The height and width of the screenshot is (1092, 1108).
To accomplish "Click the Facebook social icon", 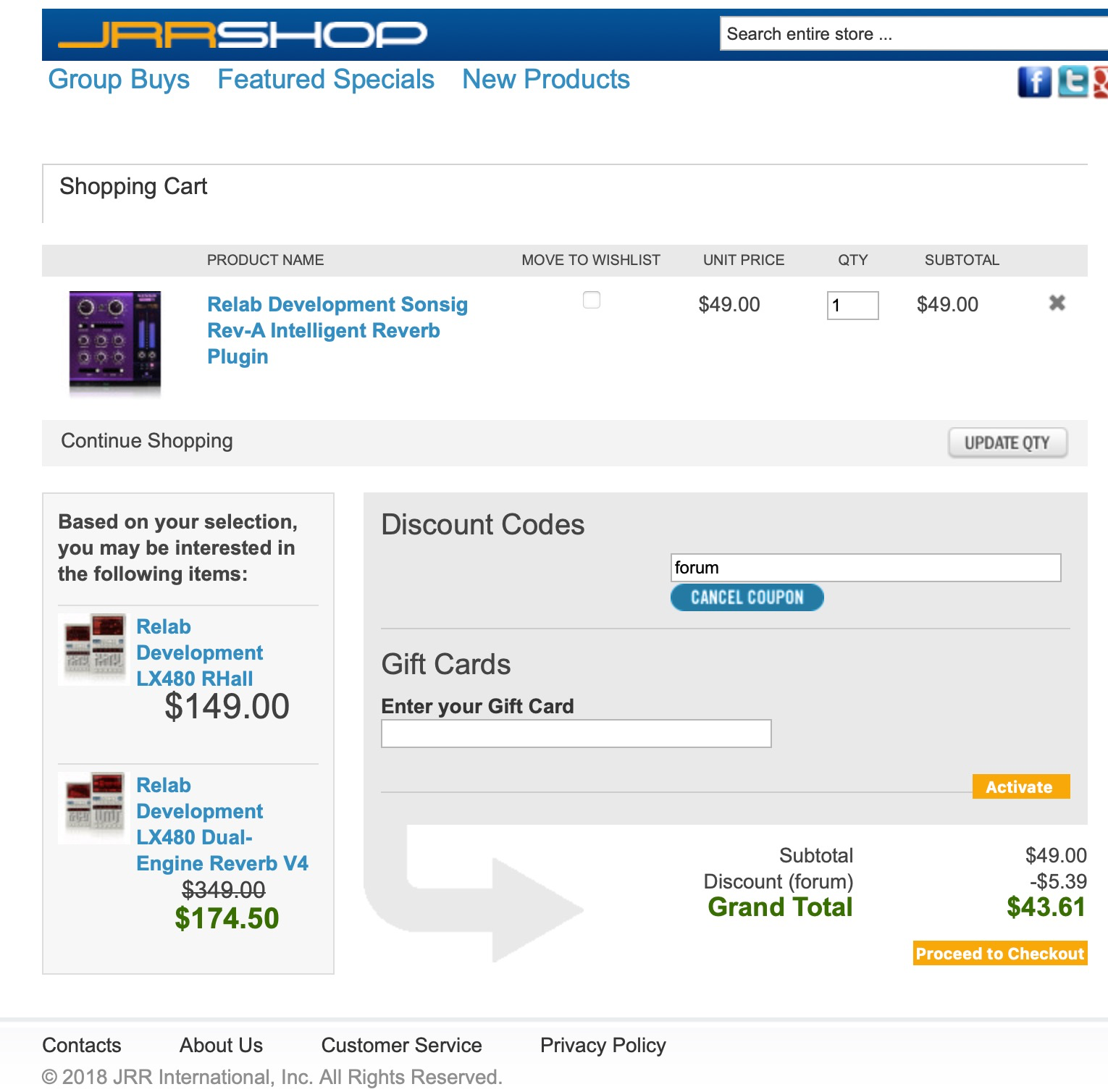I will pos(1034,82).
